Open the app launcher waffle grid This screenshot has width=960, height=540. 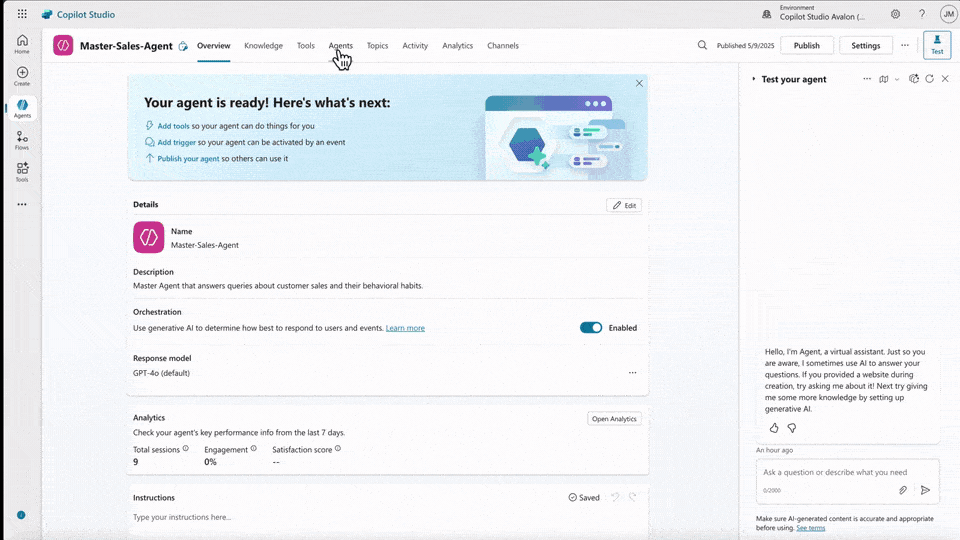click(22, 14)
